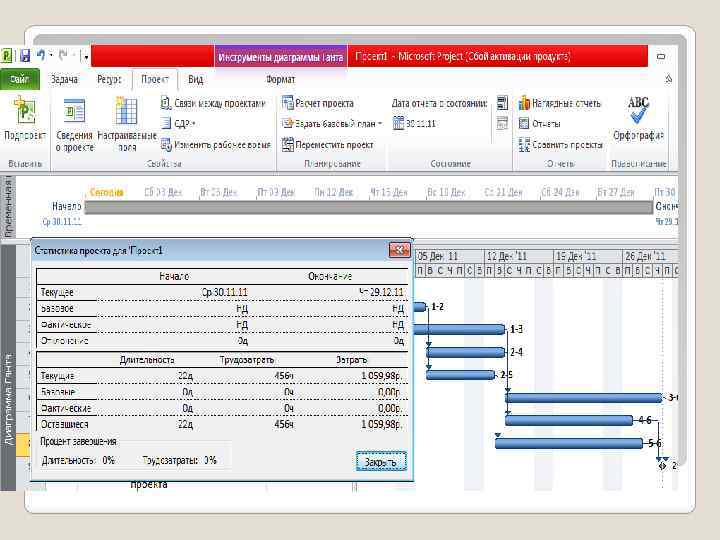Switch to the Вид ribbon tab
This screenshot has width=720, height=540.
[195, 79]
